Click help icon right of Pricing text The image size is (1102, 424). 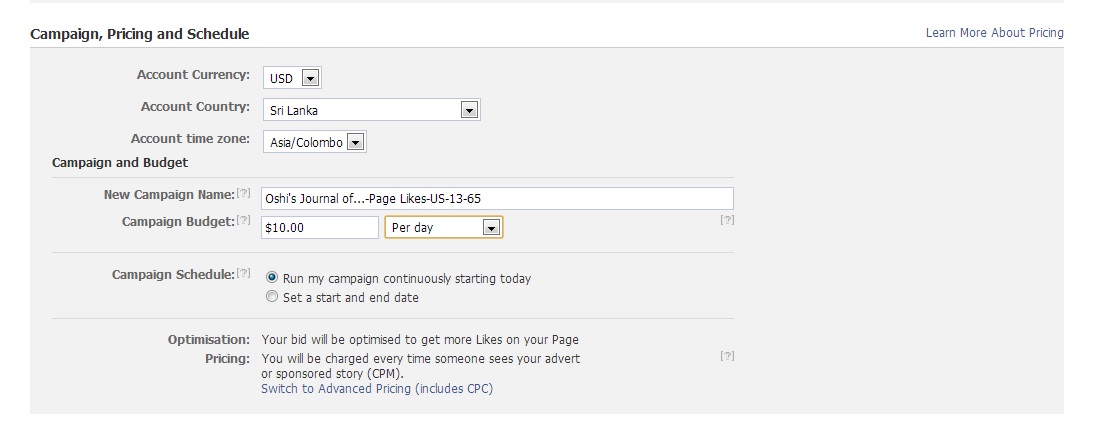click(727, 356)
